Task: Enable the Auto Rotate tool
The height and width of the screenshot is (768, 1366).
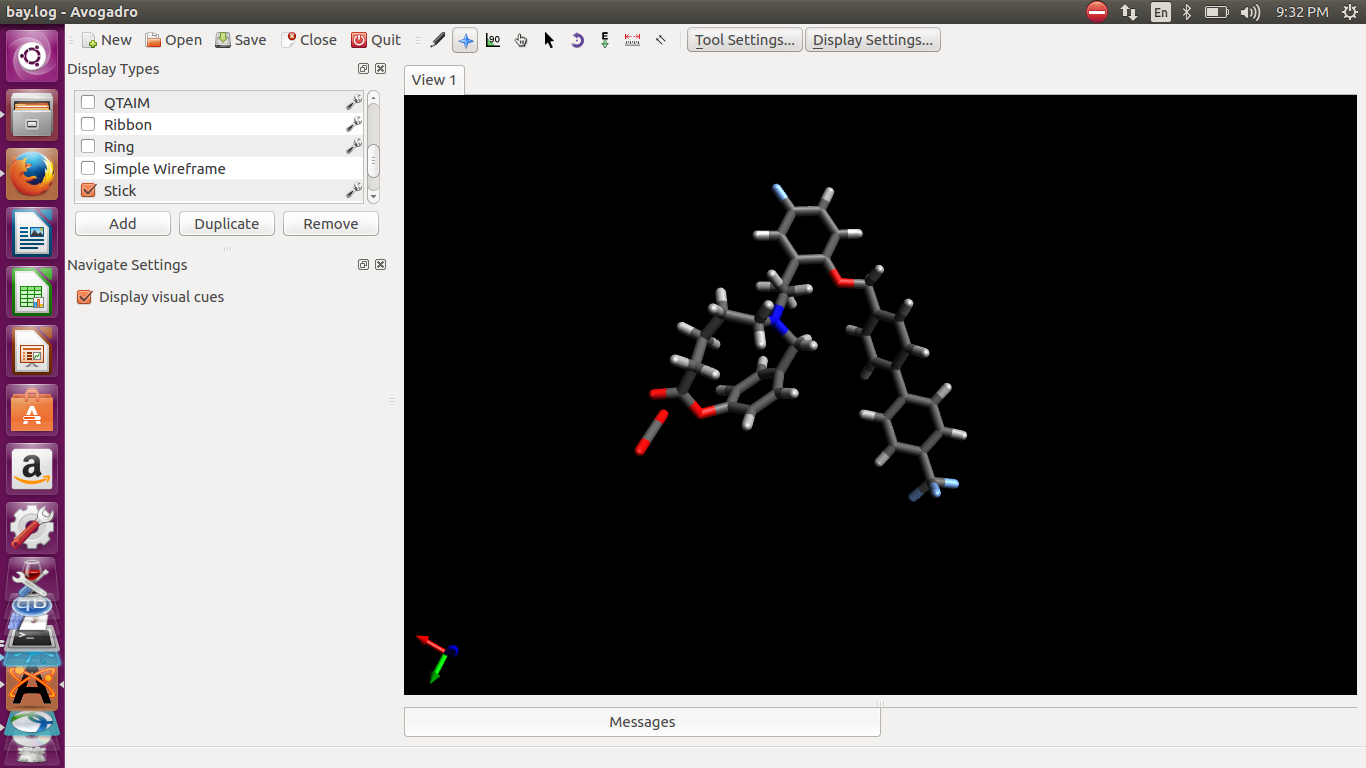Action: (x=577, y=40)
